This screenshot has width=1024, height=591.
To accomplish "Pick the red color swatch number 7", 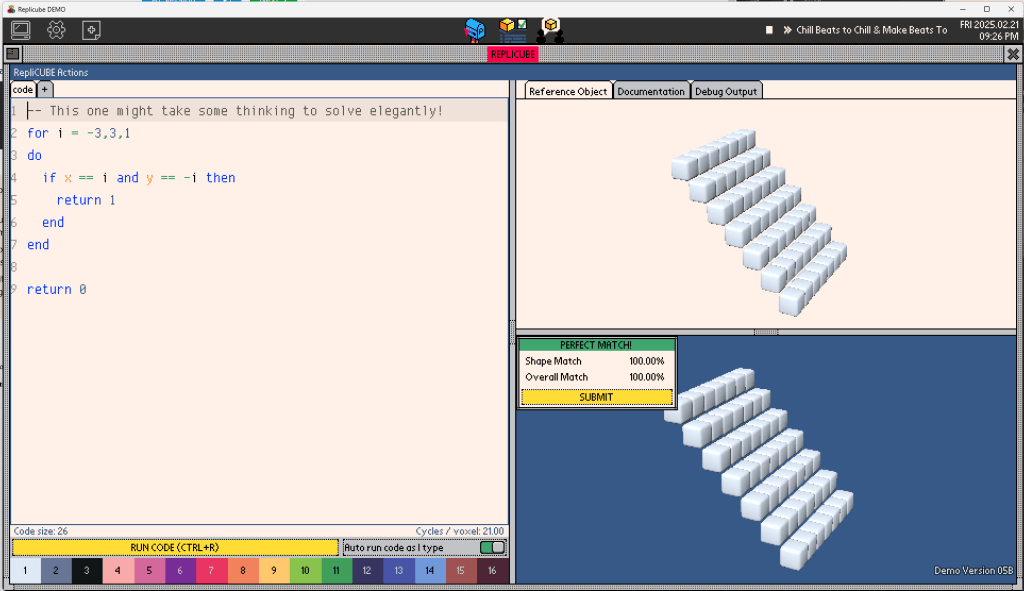I will (211, 571).
